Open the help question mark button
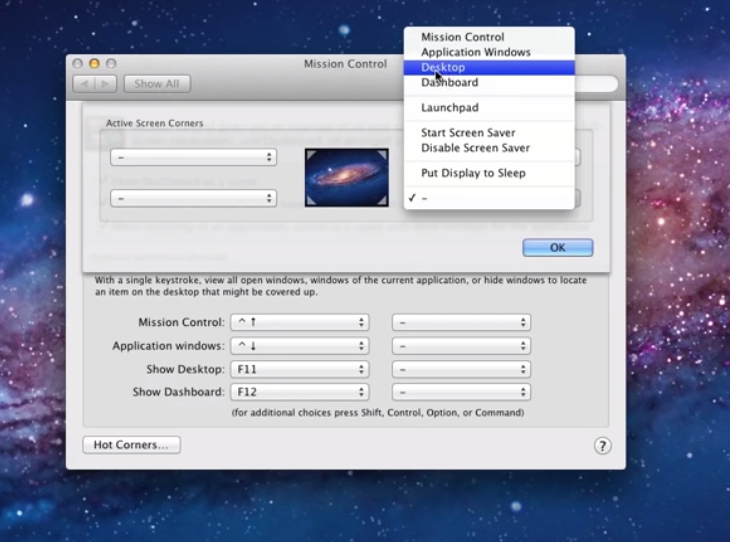Screen dimensions: 730x542 tap(602, 446)
